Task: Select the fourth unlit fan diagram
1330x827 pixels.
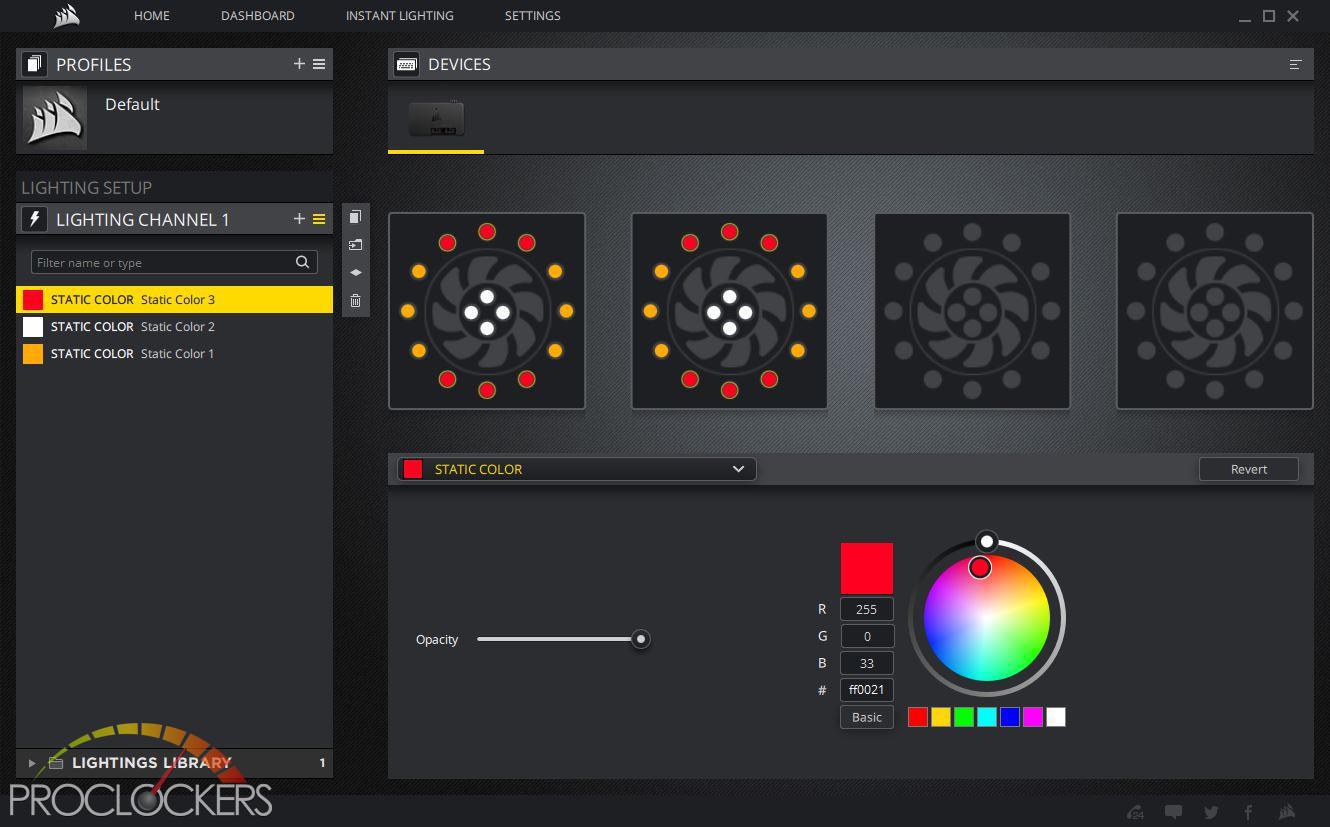Action: click(x=1215, y=311)
